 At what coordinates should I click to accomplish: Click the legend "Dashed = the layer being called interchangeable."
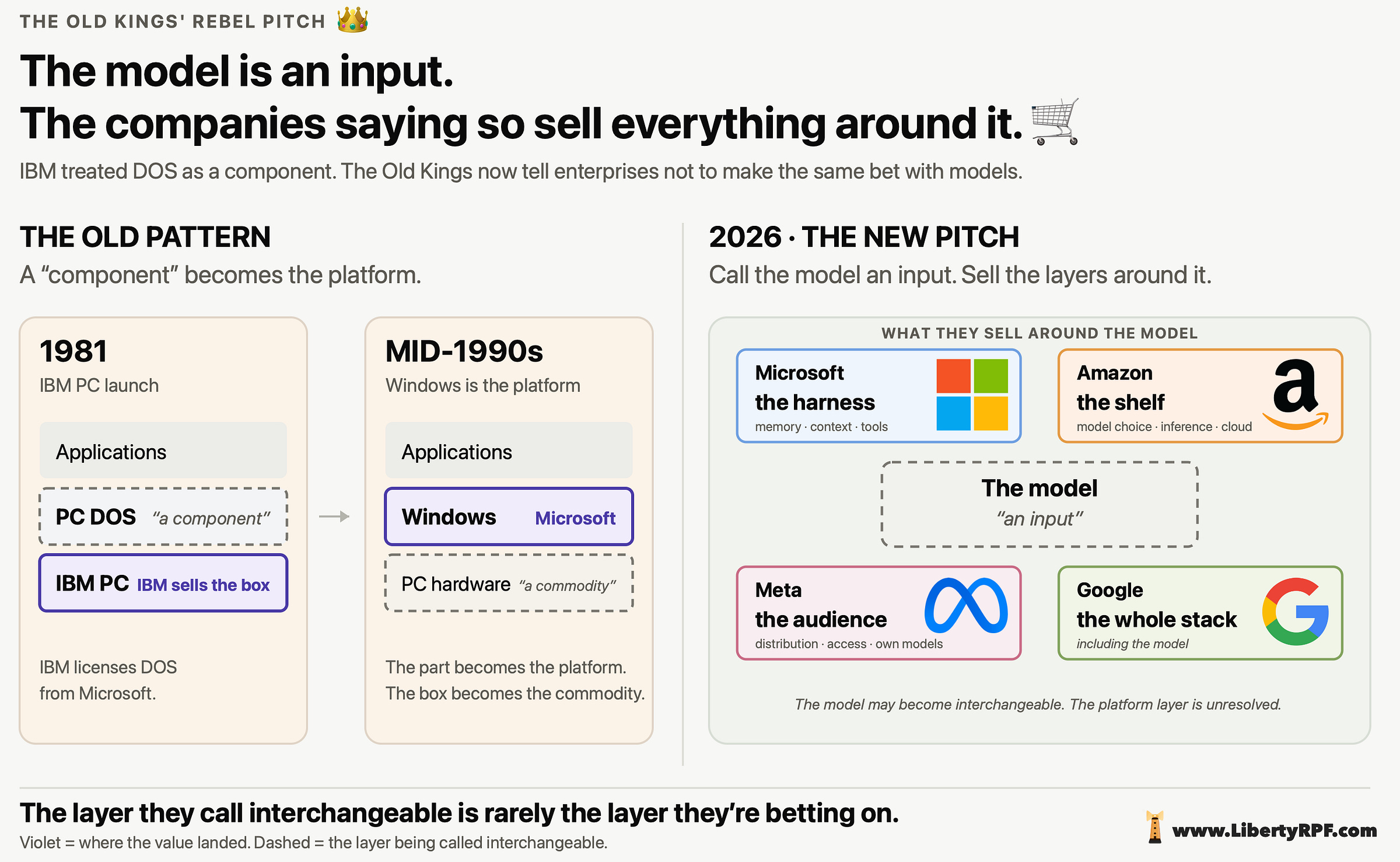(430, 843)
